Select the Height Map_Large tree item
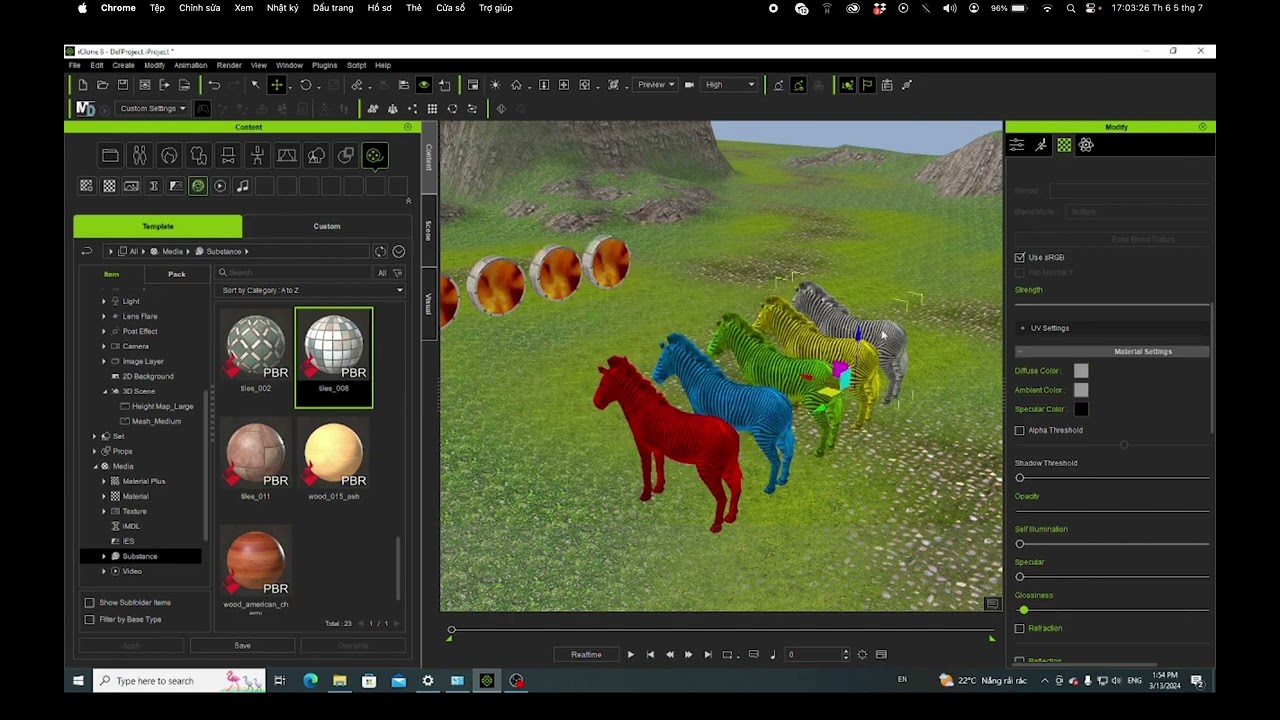Screen dimensions: 1280x720 (163, 406)
